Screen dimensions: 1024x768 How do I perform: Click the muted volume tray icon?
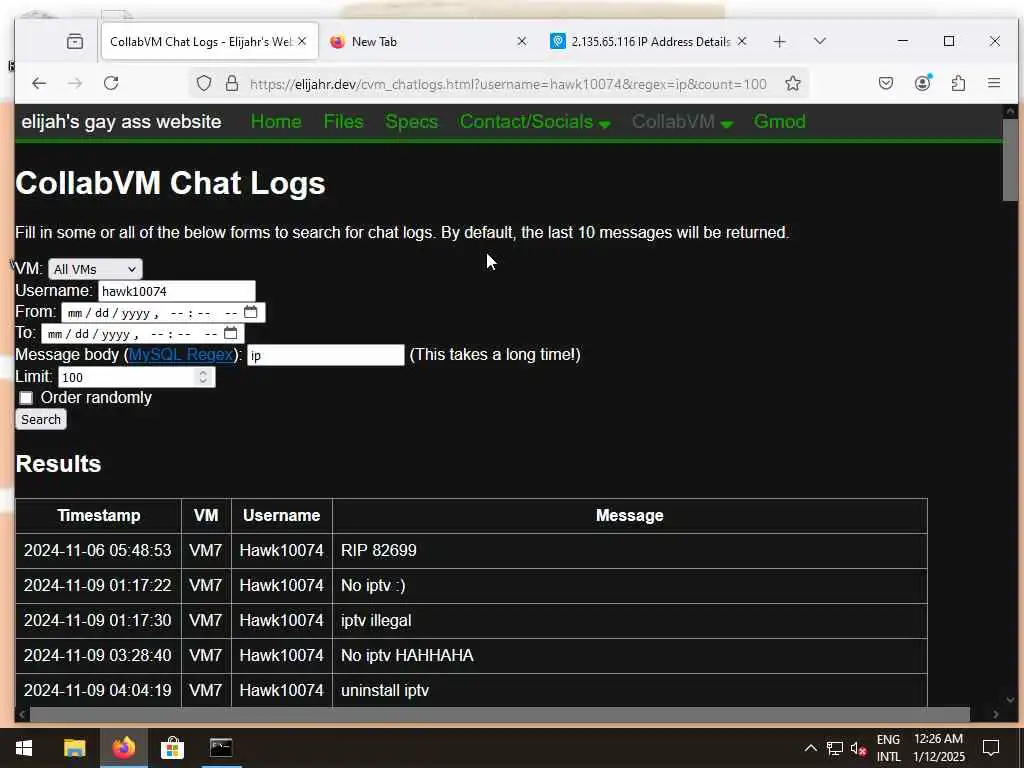tap(858, 748)
